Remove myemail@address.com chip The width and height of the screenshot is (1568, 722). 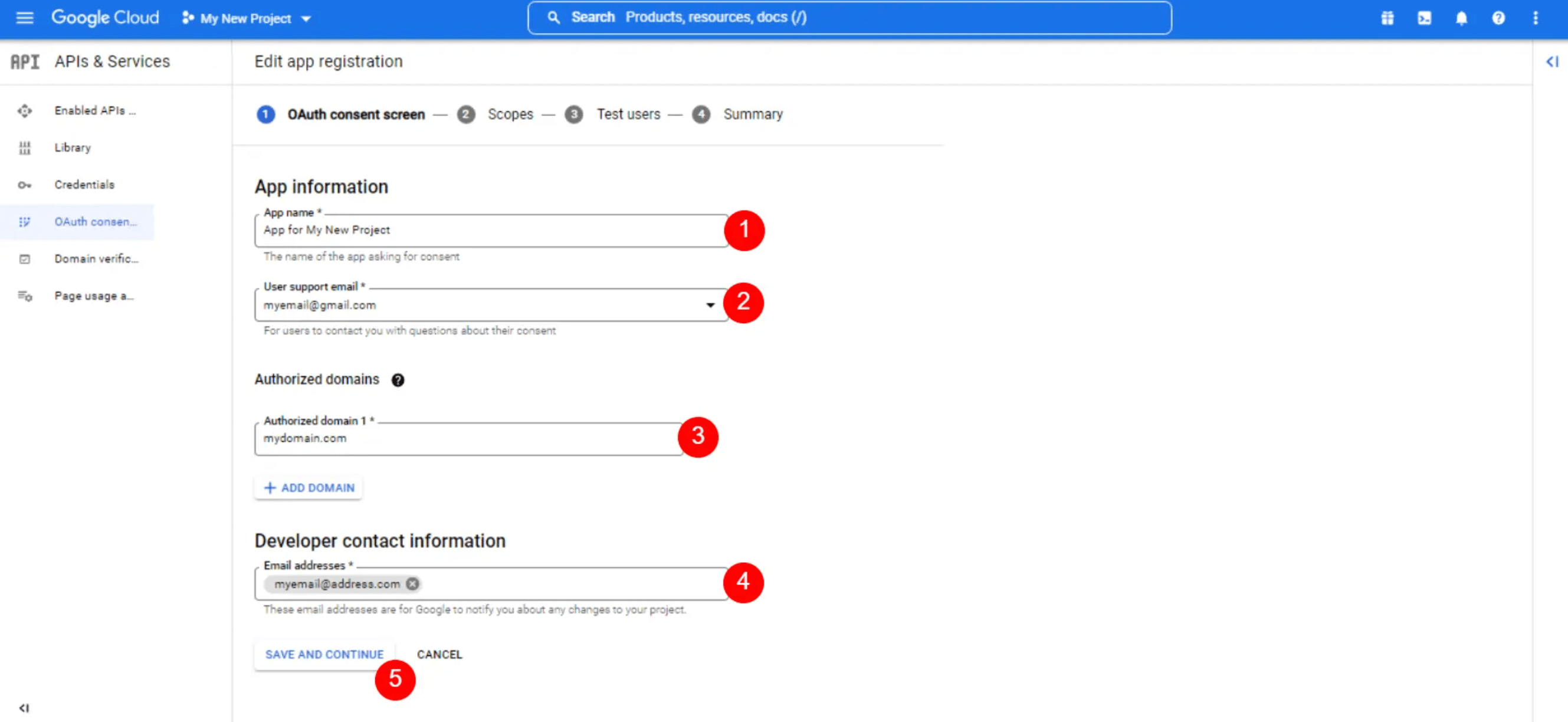412,584
